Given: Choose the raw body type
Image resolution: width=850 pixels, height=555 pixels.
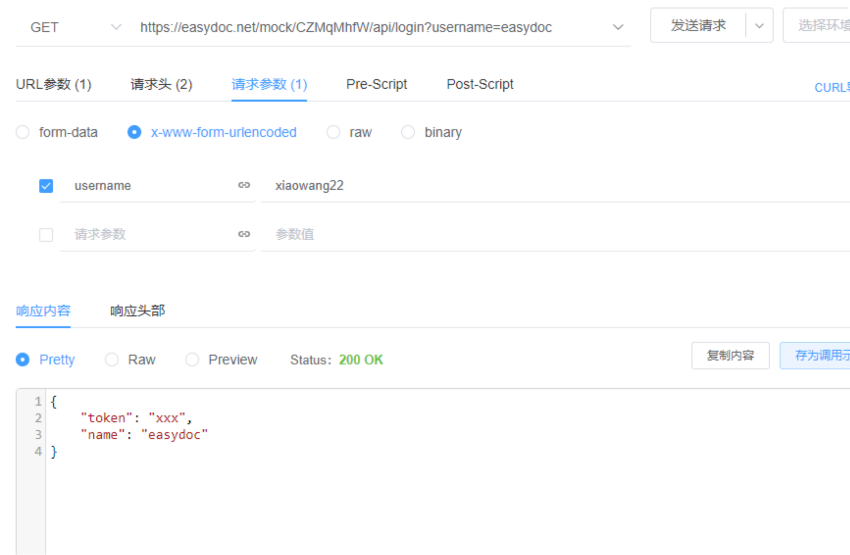Looking at the screenshot, I should tap(334, 132).
